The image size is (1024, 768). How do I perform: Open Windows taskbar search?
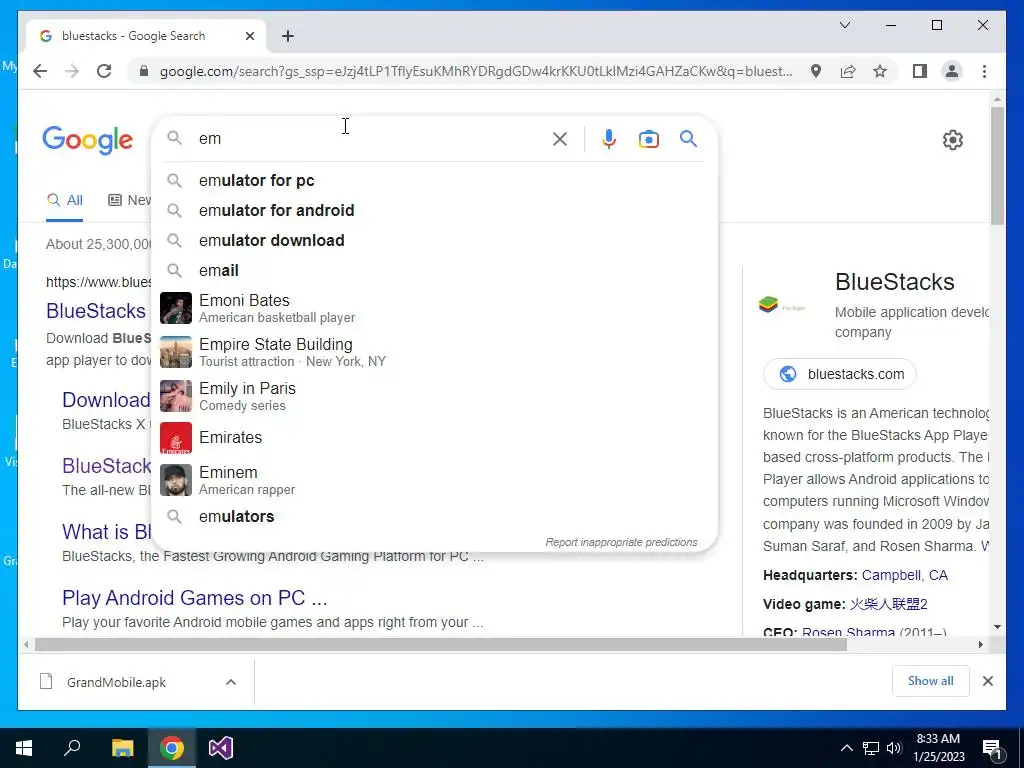click(x=72, y=748)
